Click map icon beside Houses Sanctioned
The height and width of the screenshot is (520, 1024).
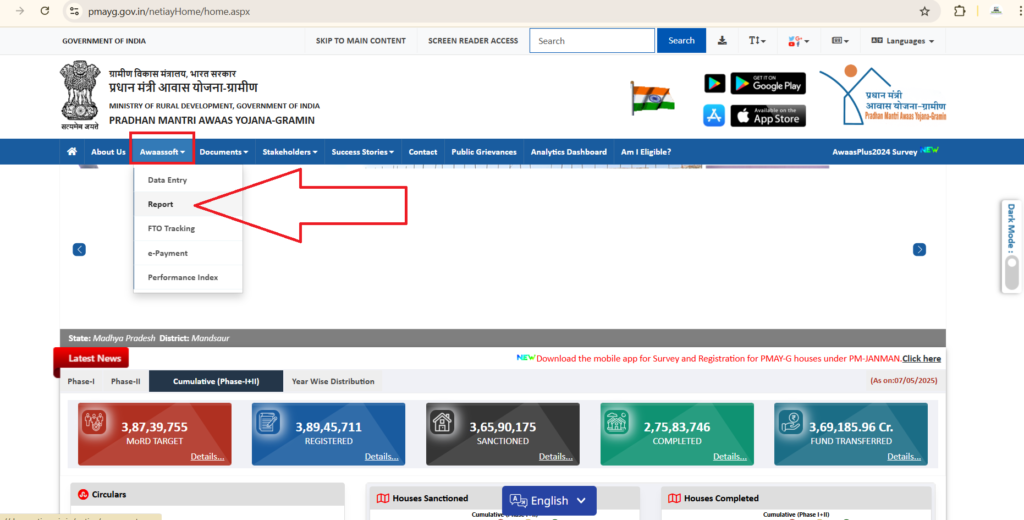pyautogui.click(x=383, y=498)
